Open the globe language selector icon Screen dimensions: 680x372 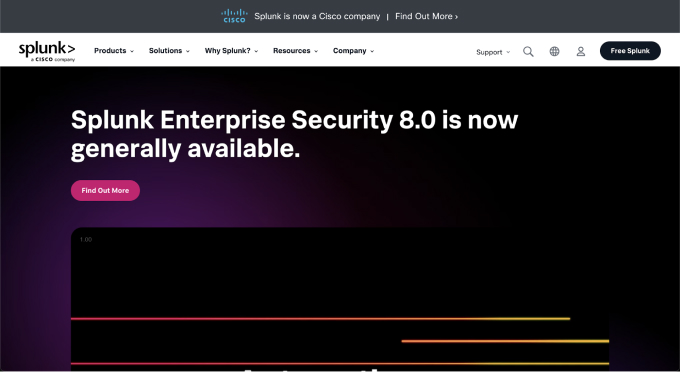554,51
